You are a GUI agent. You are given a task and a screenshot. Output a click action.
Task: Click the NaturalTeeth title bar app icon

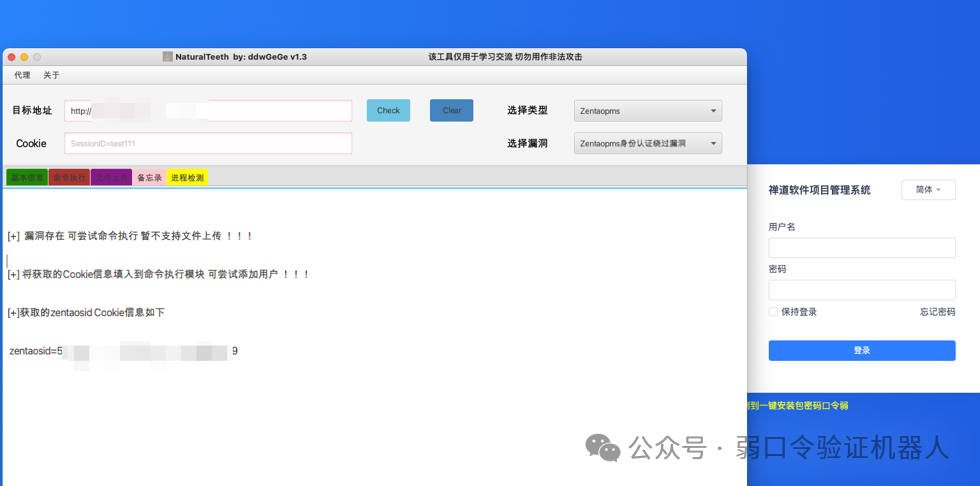pyautogui.click(x=168, y=57)
